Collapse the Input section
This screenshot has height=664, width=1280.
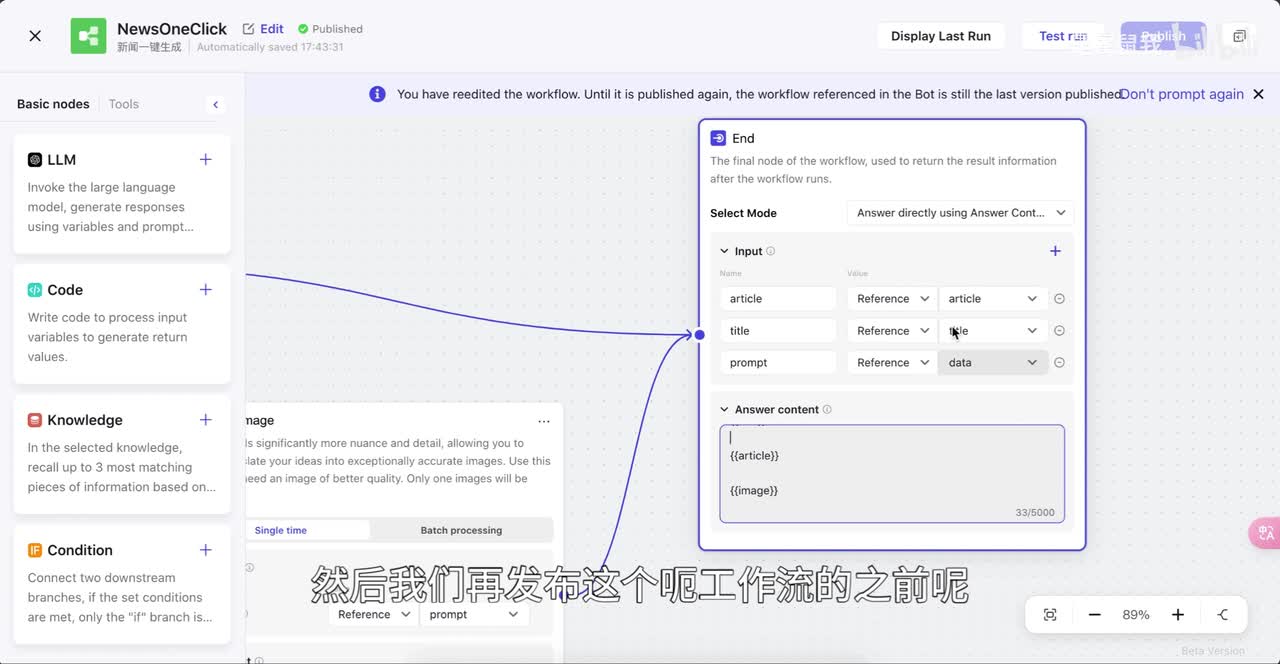(725, 252)
